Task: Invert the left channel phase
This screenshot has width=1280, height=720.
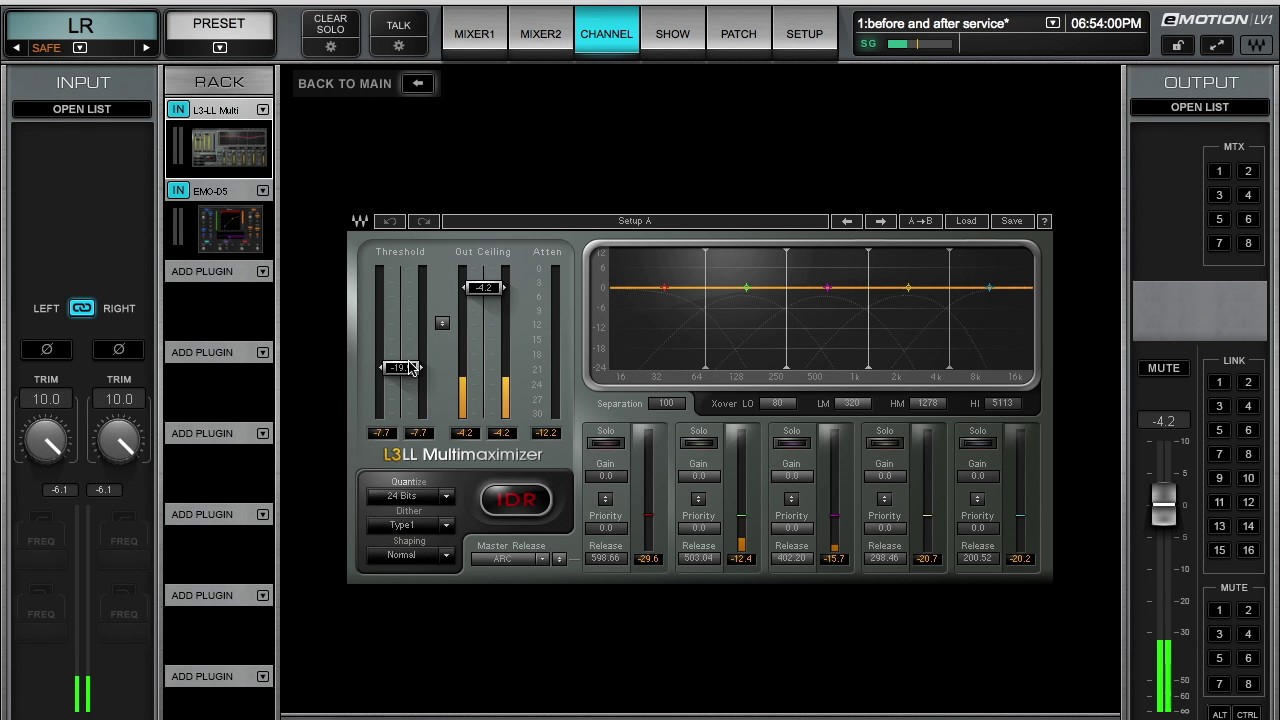Action: click(46, 349)
